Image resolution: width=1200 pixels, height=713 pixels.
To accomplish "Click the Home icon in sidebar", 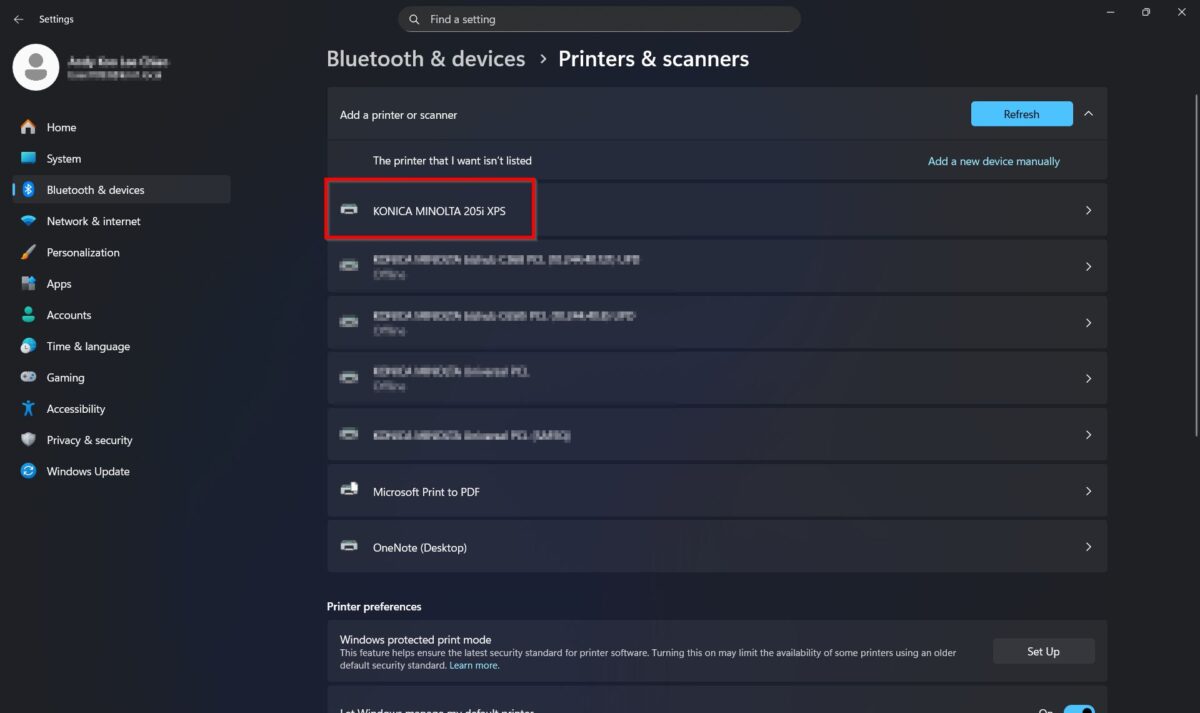I will click(28, 127).
